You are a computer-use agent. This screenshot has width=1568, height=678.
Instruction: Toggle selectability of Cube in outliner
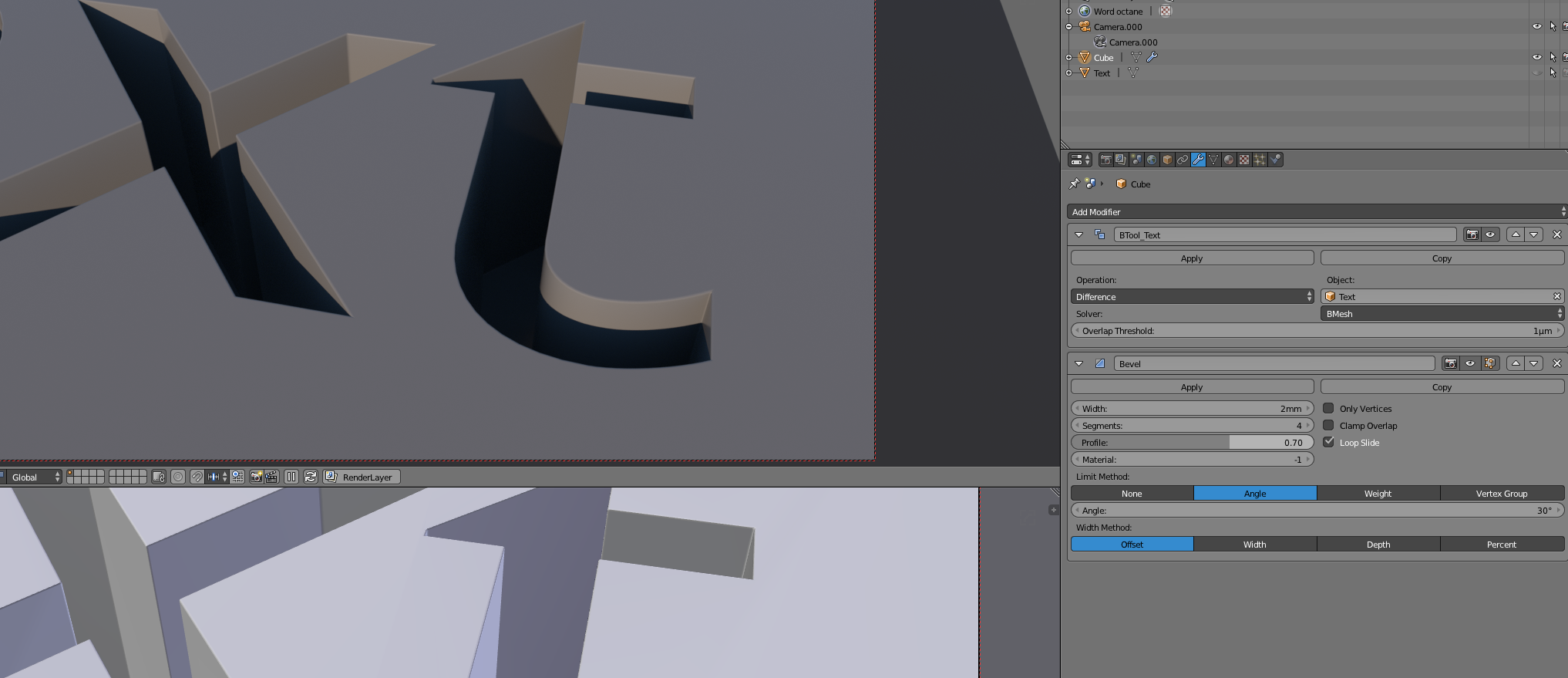click(x=1553, y=57)
